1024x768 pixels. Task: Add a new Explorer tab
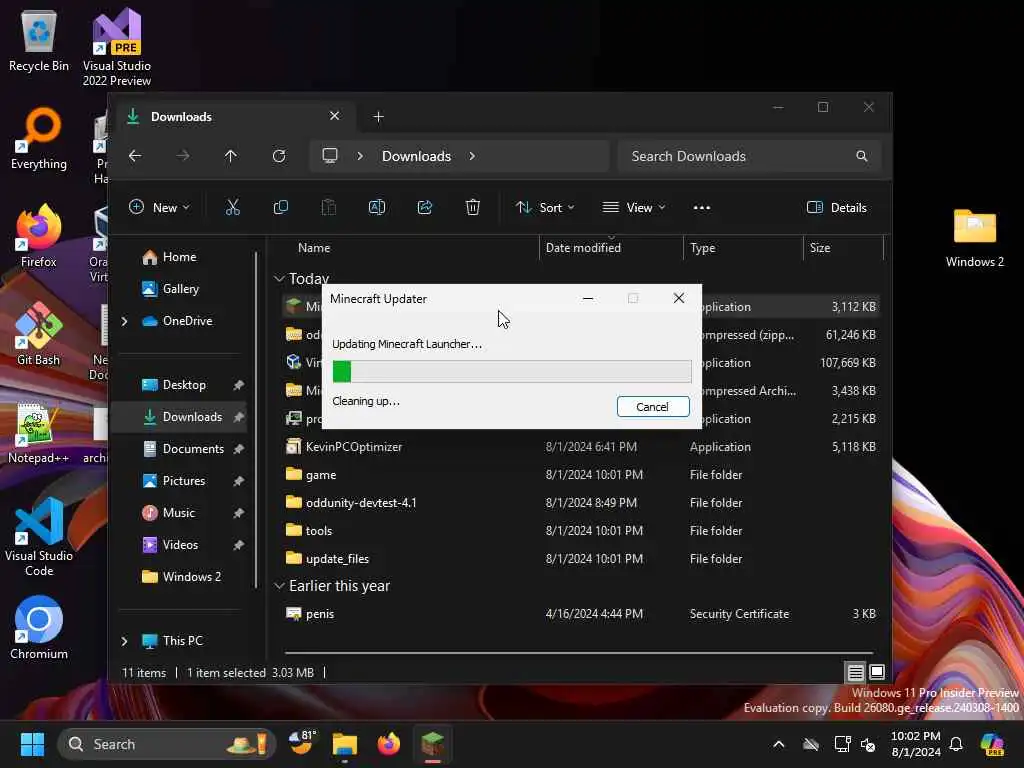tap(378, 117)
